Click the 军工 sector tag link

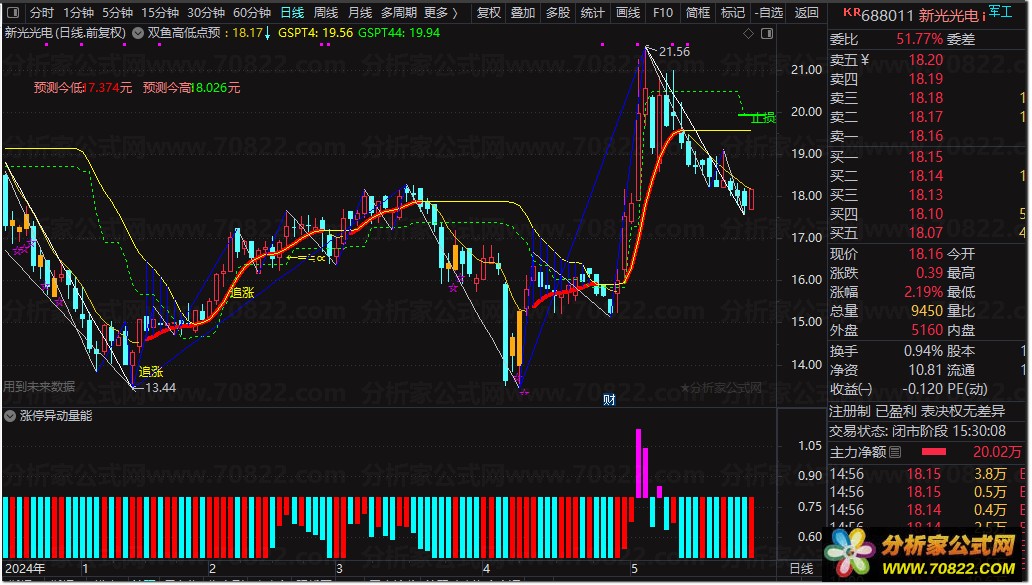coord(1000,11)
